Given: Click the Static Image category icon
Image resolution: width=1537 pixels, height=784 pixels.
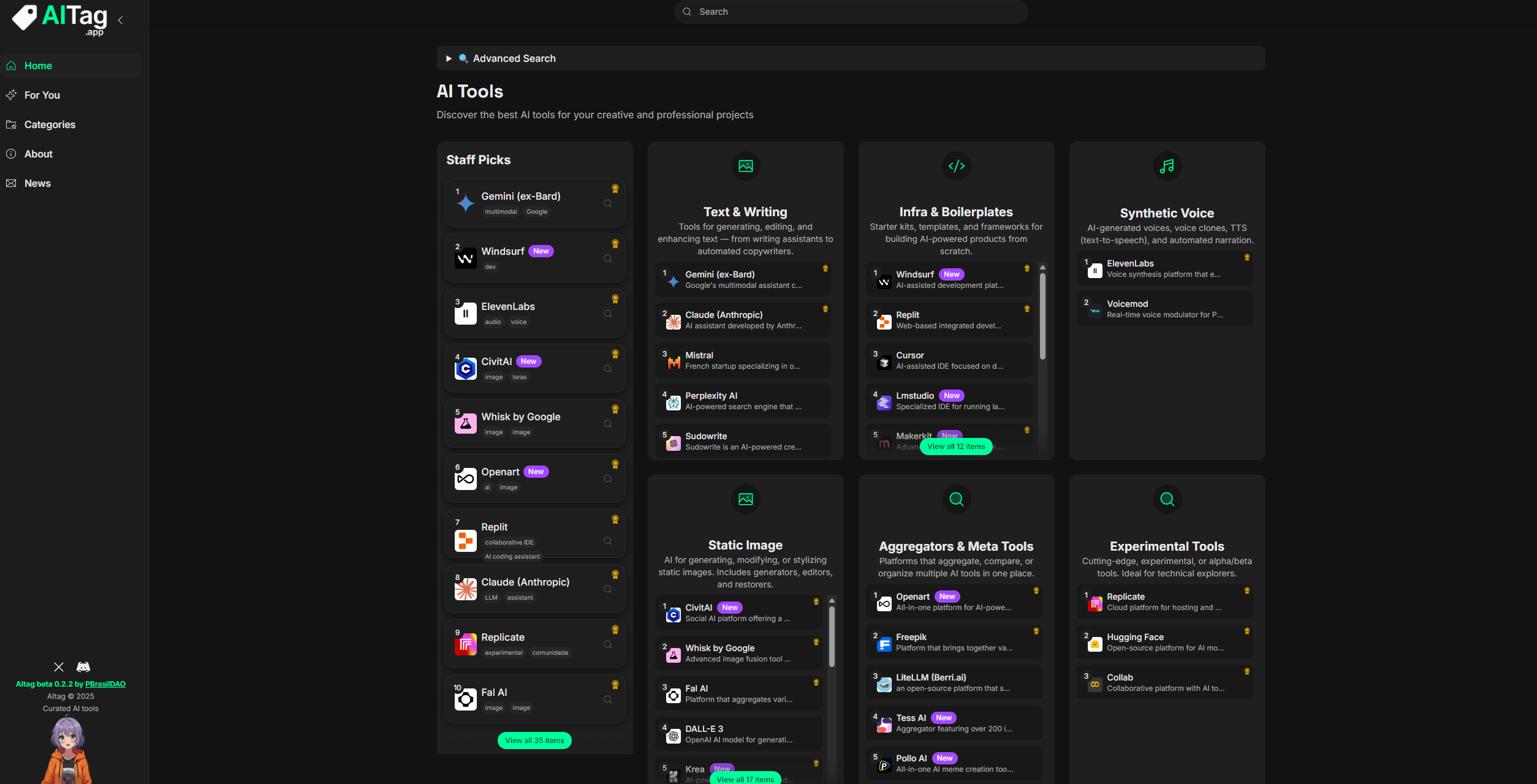Looking at the screenshot, I should pyautogui.click(x=745, y=499).
